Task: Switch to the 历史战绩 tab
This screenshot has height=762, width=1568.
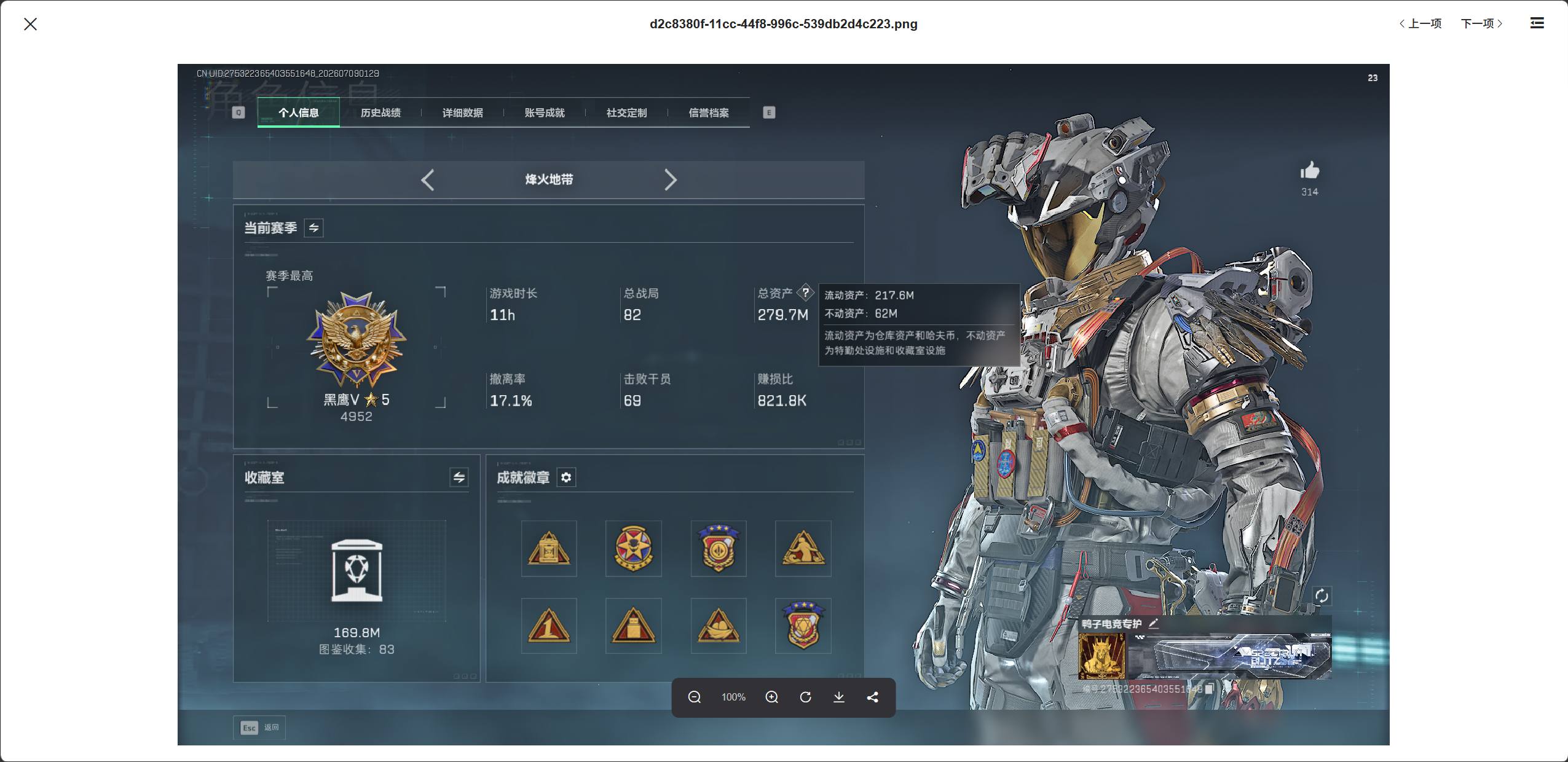Action: [x=380, y=112]
